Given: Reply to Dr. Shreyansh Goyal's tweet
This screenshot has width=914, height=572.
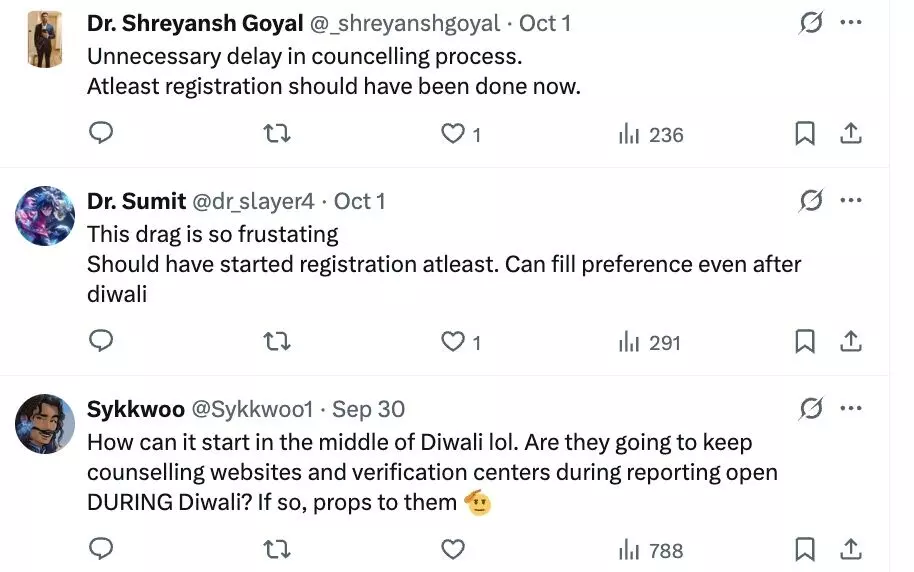Looking at the screenshot, I should pyautogui.click(x=101, y=134).
